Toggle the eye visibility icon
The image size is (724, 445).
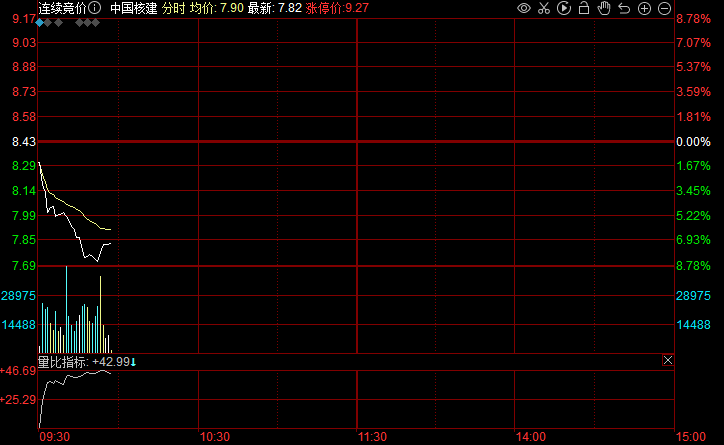click(523, 8)
